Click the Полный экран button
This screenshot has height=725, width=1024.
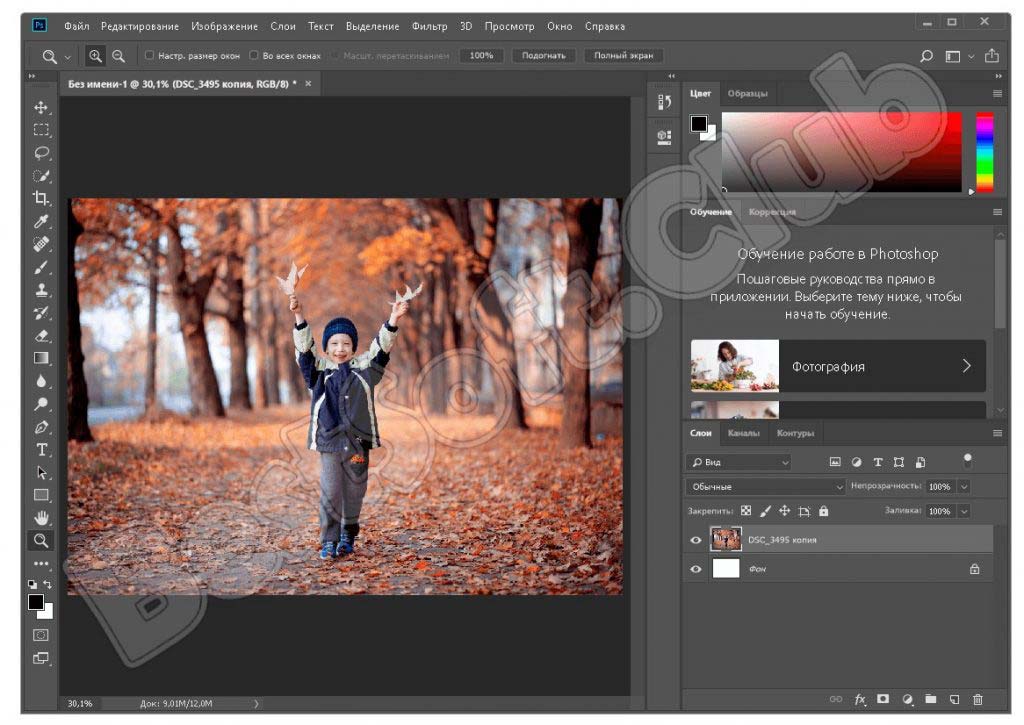(x=624, y=56)
